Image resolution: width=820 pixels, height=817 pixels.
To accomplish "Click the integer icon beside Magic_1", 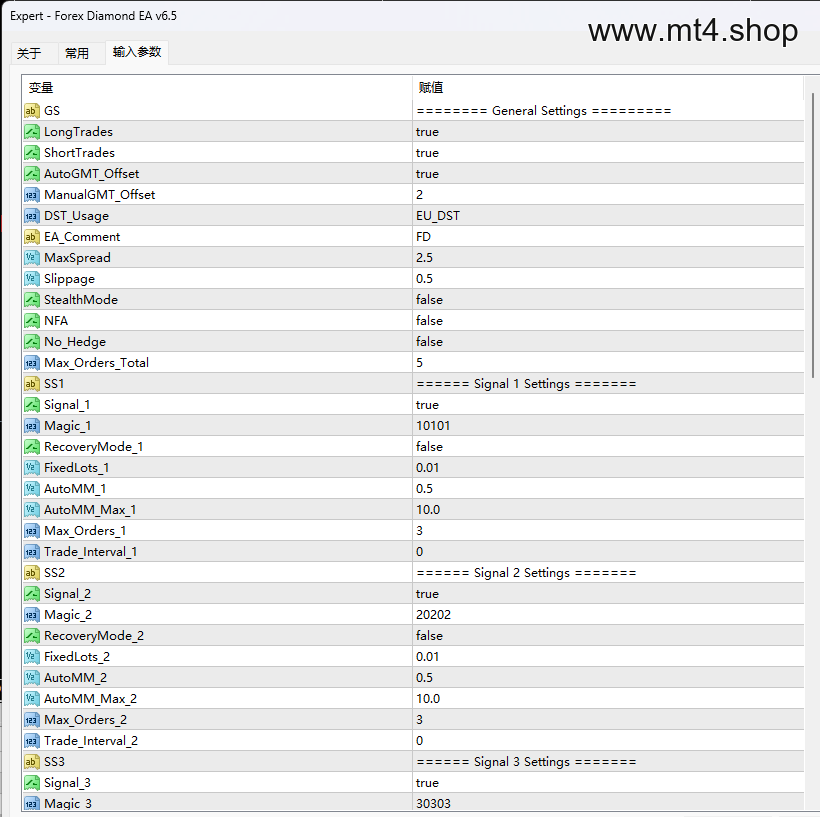I will coord(32,425).
